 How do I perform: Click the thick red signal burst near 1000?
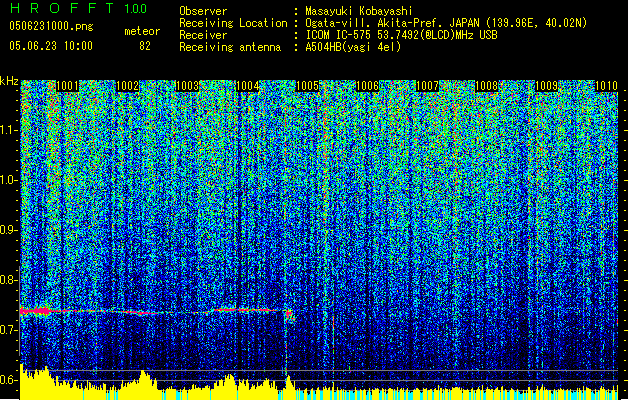(x=35, y=311)
